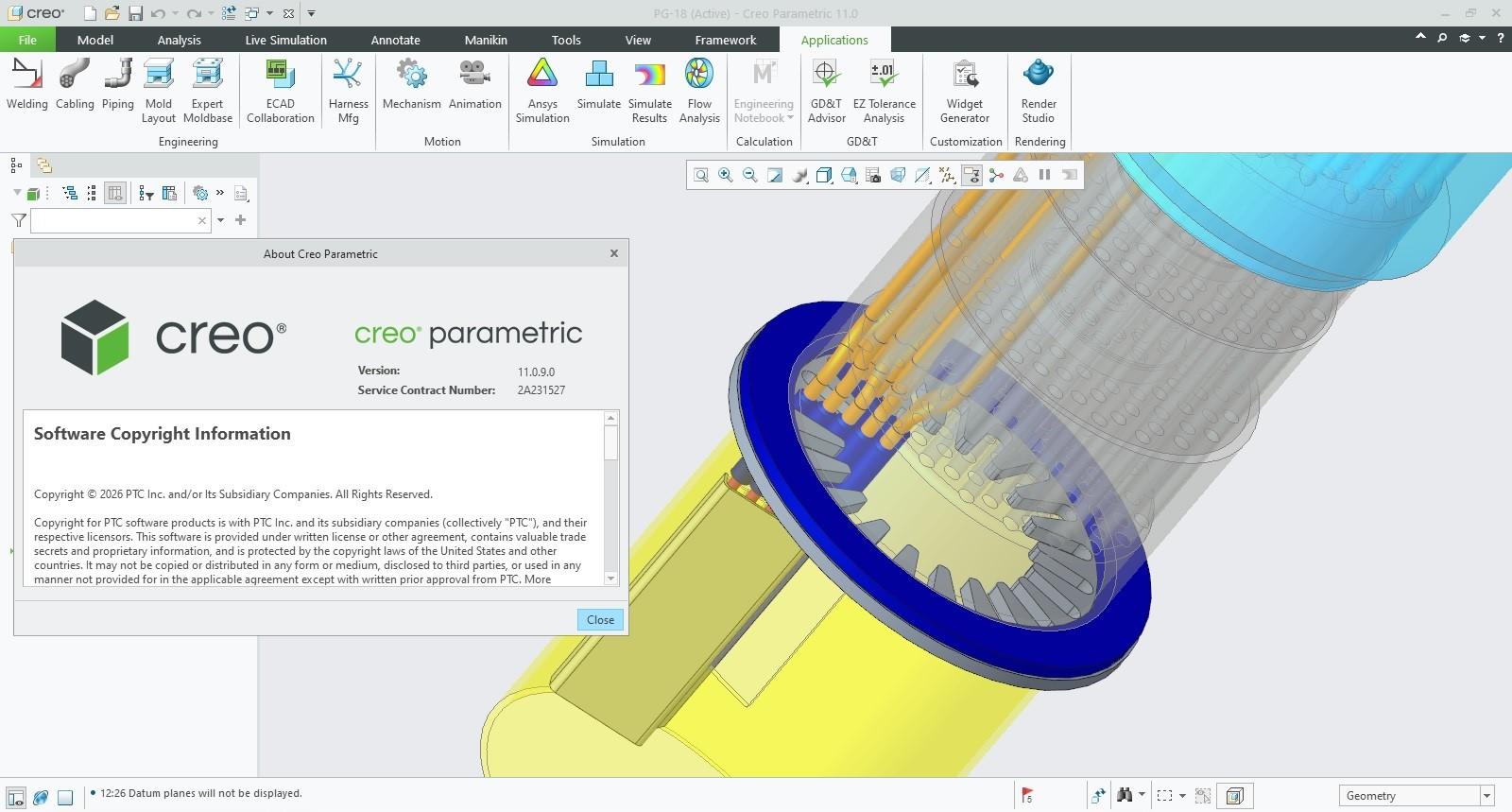Switch to the Annotate tab
The image size is (1512, 812).
tap(395, 40)
